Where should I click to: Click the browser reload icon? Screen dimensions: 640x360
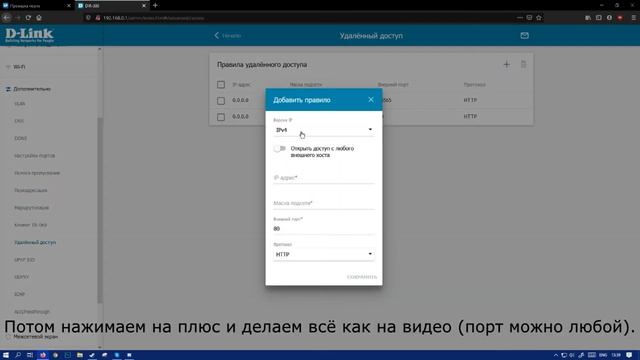point(28,18)
